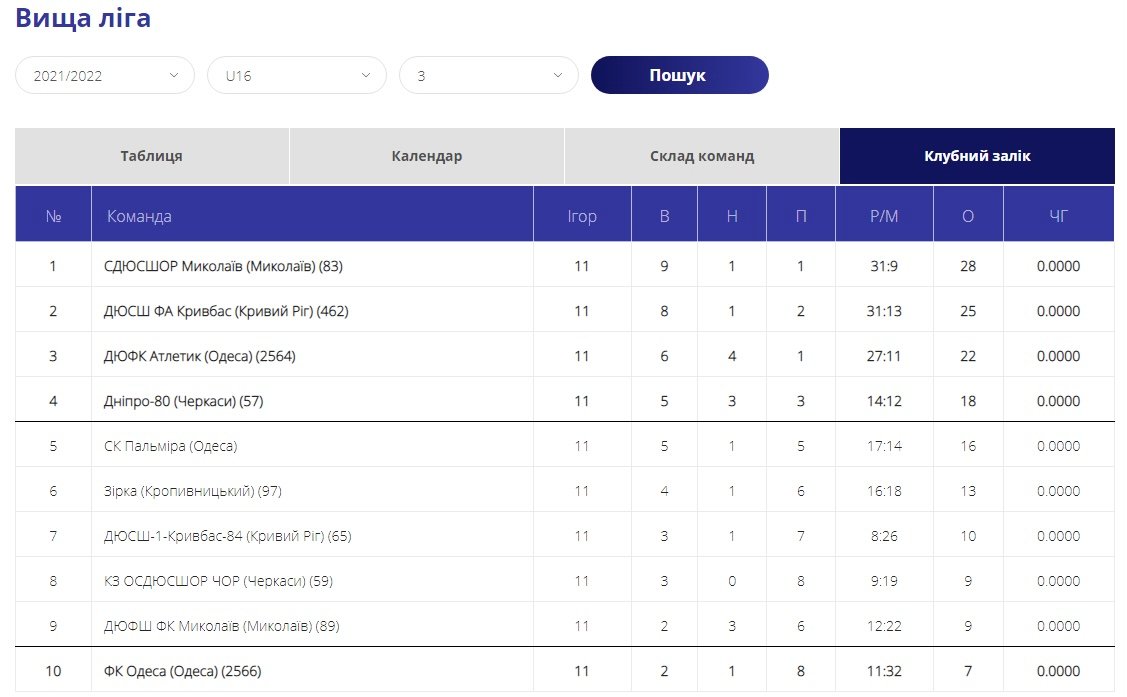Open the Склад команд tab
The image size is (1127, 697).
tap(702, 156)
